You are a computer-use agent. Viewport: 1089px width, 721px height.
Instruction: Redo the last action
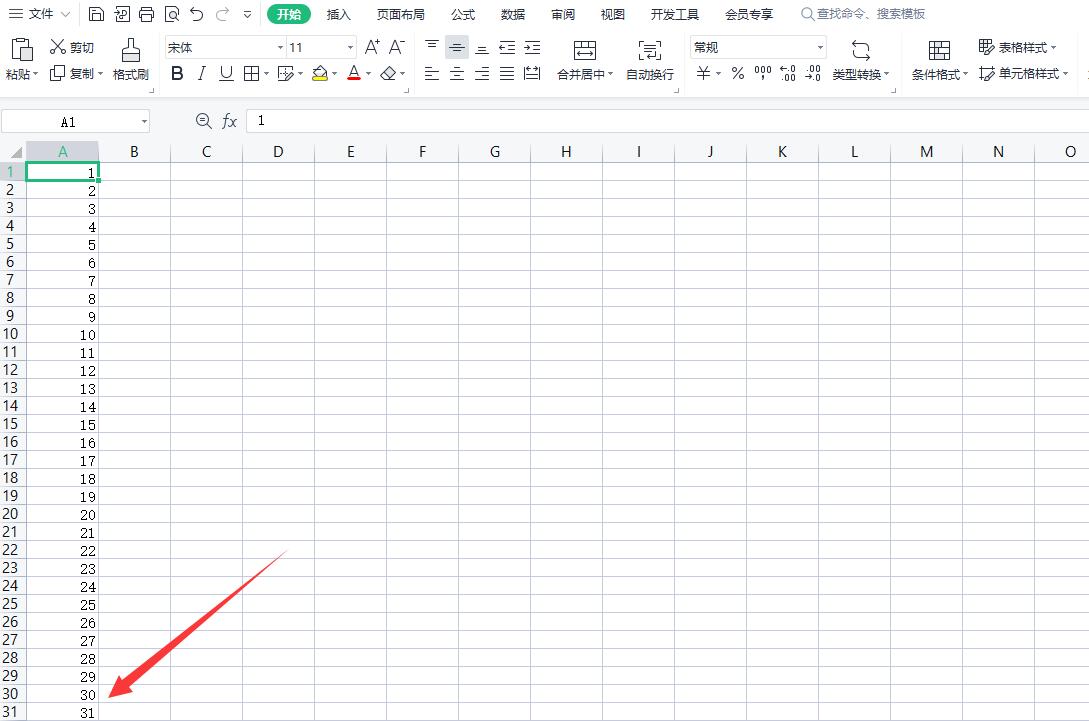pos(222,14)
